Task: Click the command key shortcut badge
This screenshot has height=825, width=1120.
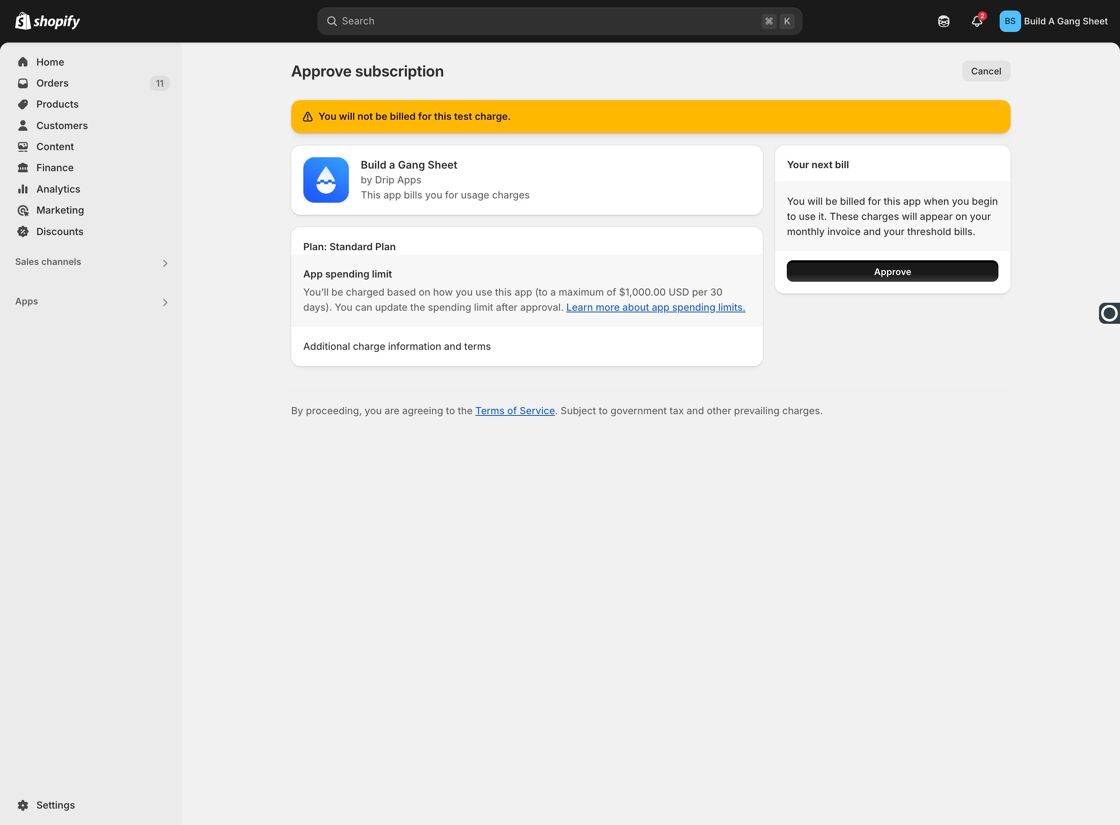Action: point(769,21)
